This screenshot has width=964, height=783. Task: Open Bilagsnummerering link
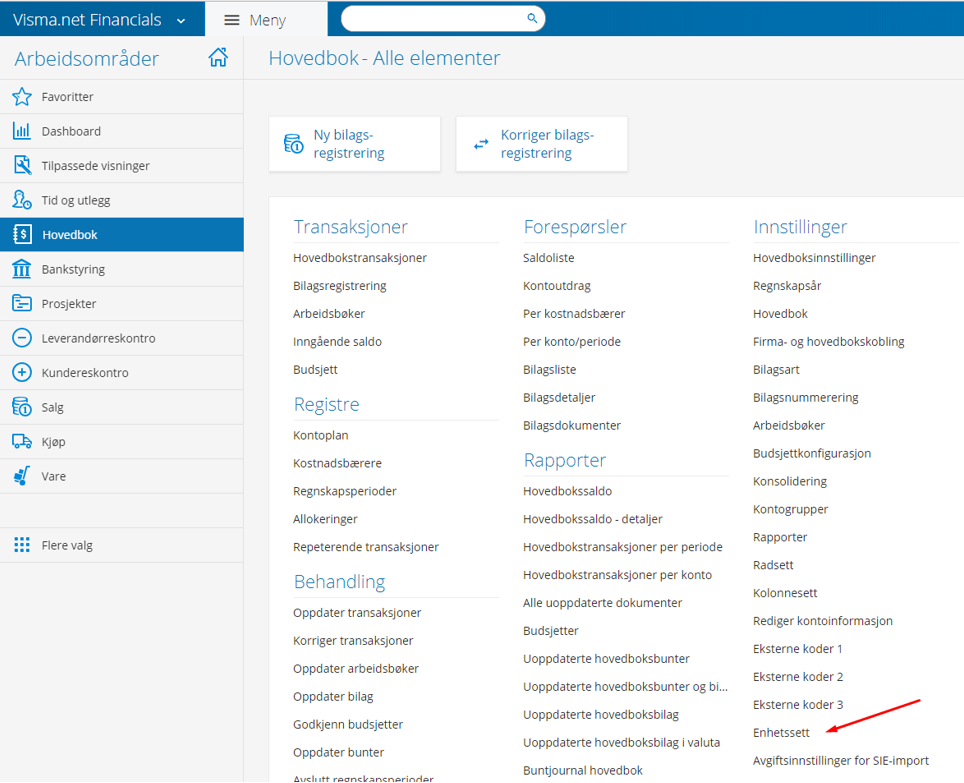click(805, 398)
